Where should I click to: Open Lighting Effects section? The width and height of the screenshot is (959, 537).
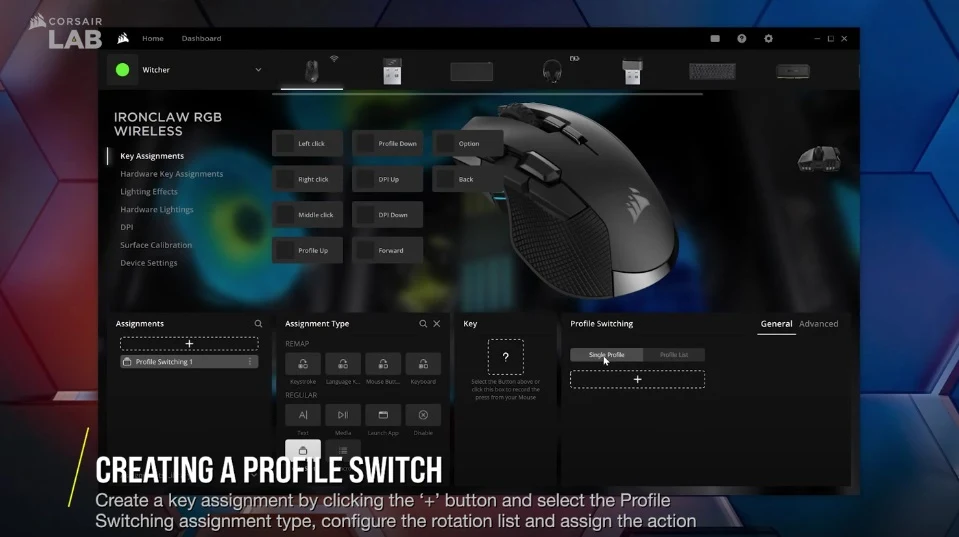tap(149, 191)
